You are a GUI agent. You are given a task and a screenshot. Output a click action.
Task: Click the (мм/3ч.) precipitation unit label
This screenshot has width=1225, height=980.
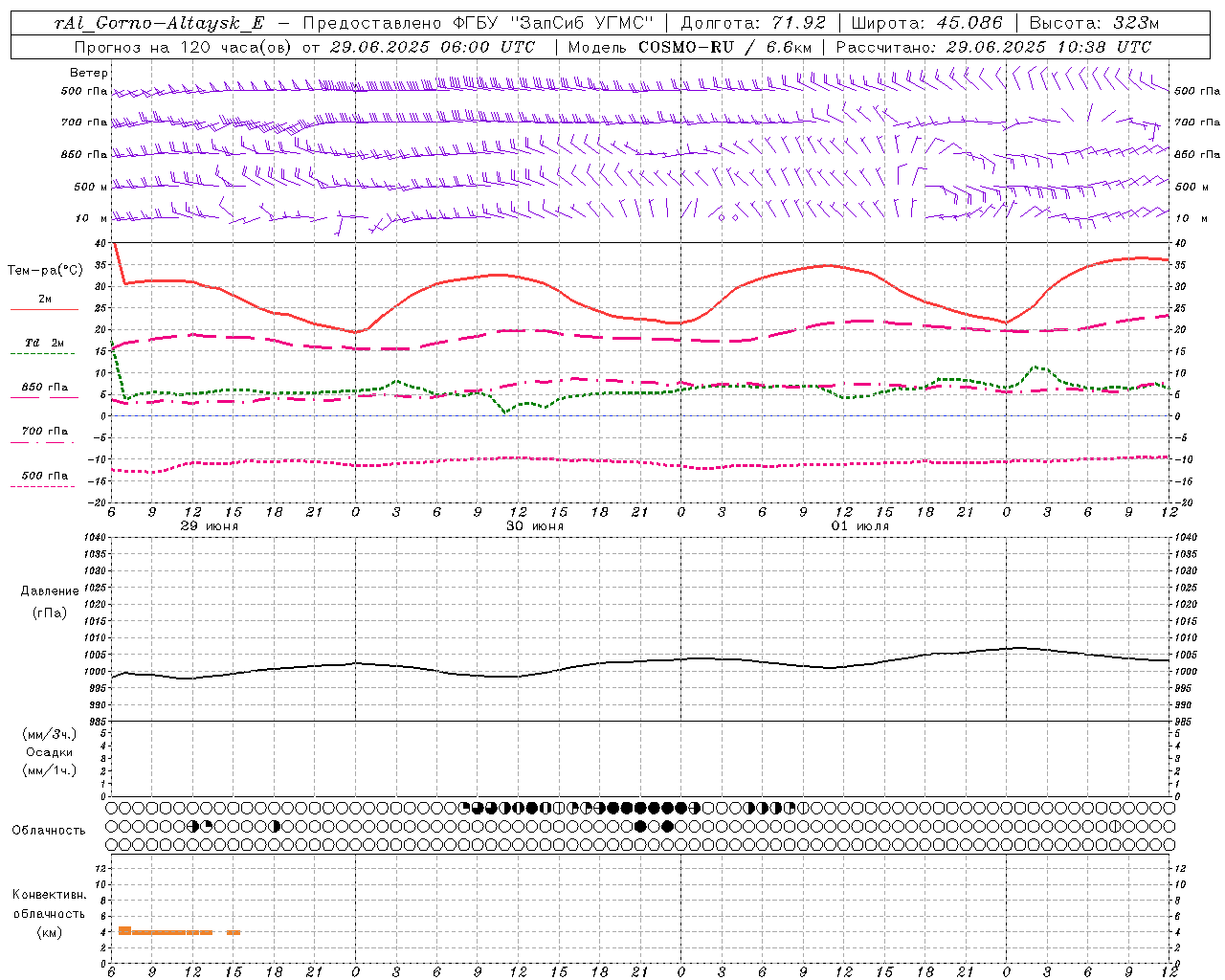[x=49, y=734]
